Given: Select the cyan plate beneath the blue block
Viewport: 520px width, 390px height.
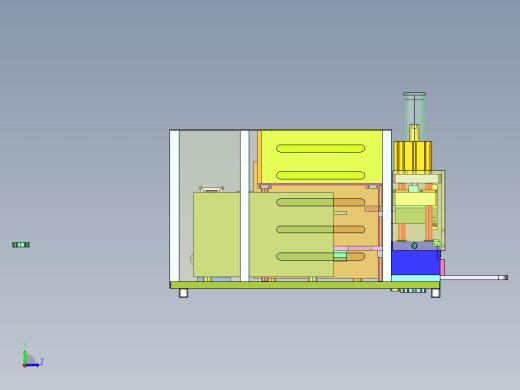Looking at the screenshot, I should coord(416,278).
